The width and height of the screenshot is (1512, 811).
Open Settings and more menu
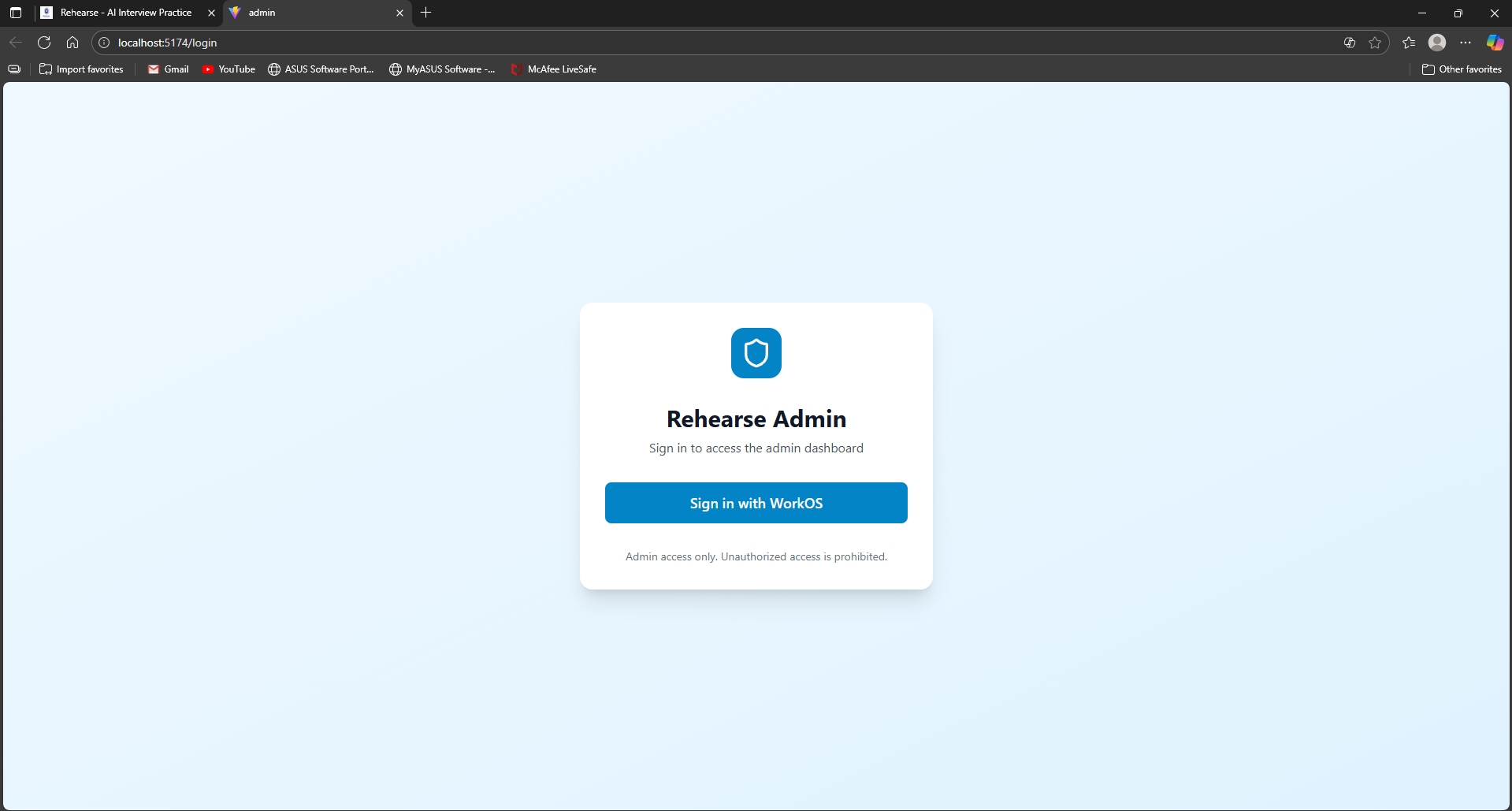click(x=1466, y=43)
